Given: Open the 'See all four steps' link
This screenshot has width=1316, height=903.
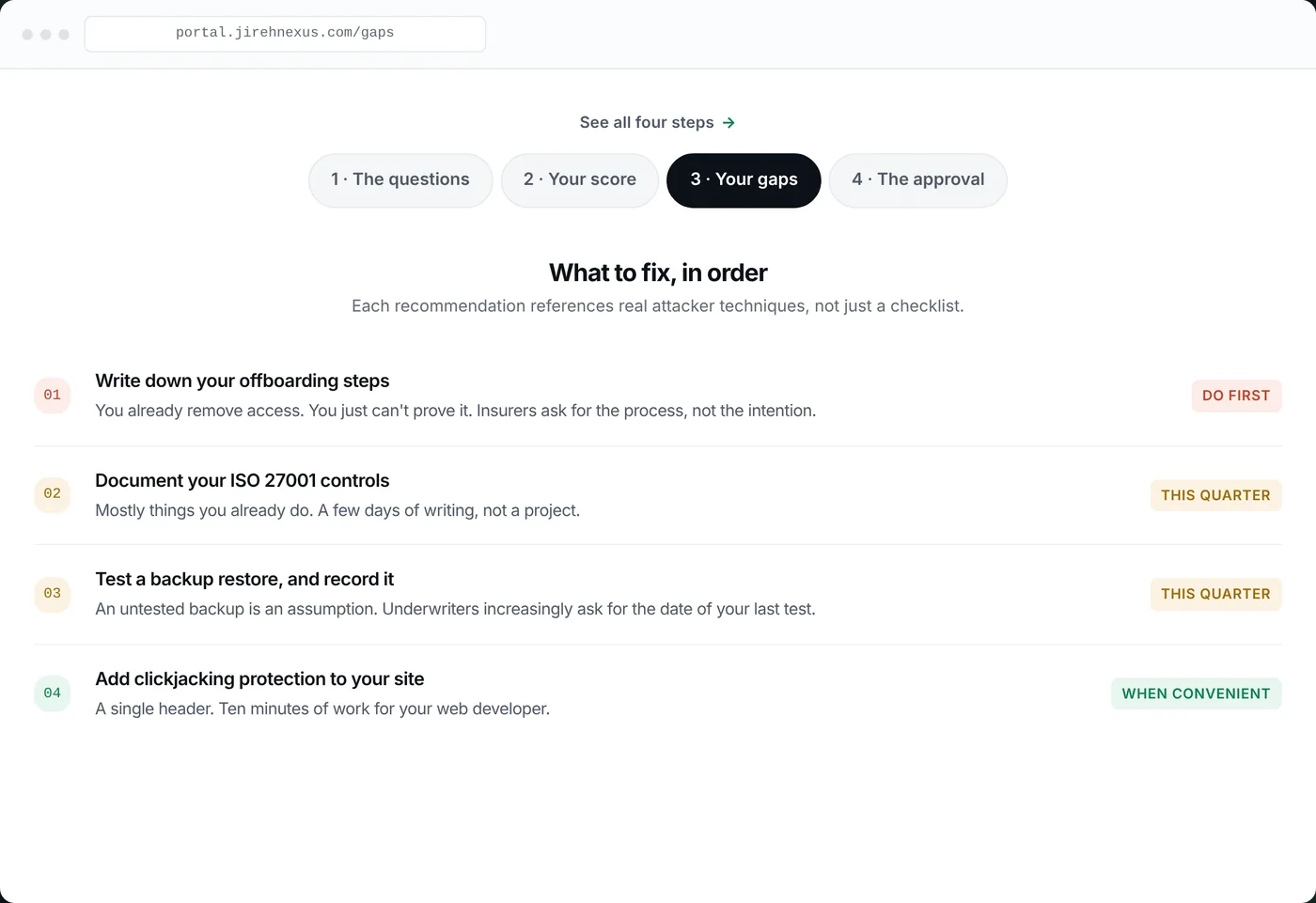Looking at the screenshot, I should (x=657, y=122).
